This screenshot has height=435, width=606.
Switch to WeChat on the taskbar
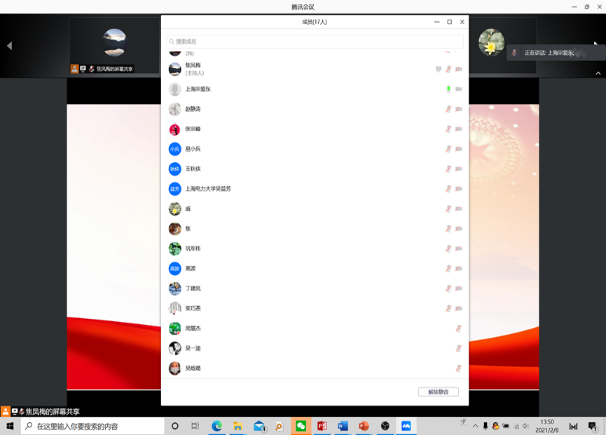(x=301, y=426)
